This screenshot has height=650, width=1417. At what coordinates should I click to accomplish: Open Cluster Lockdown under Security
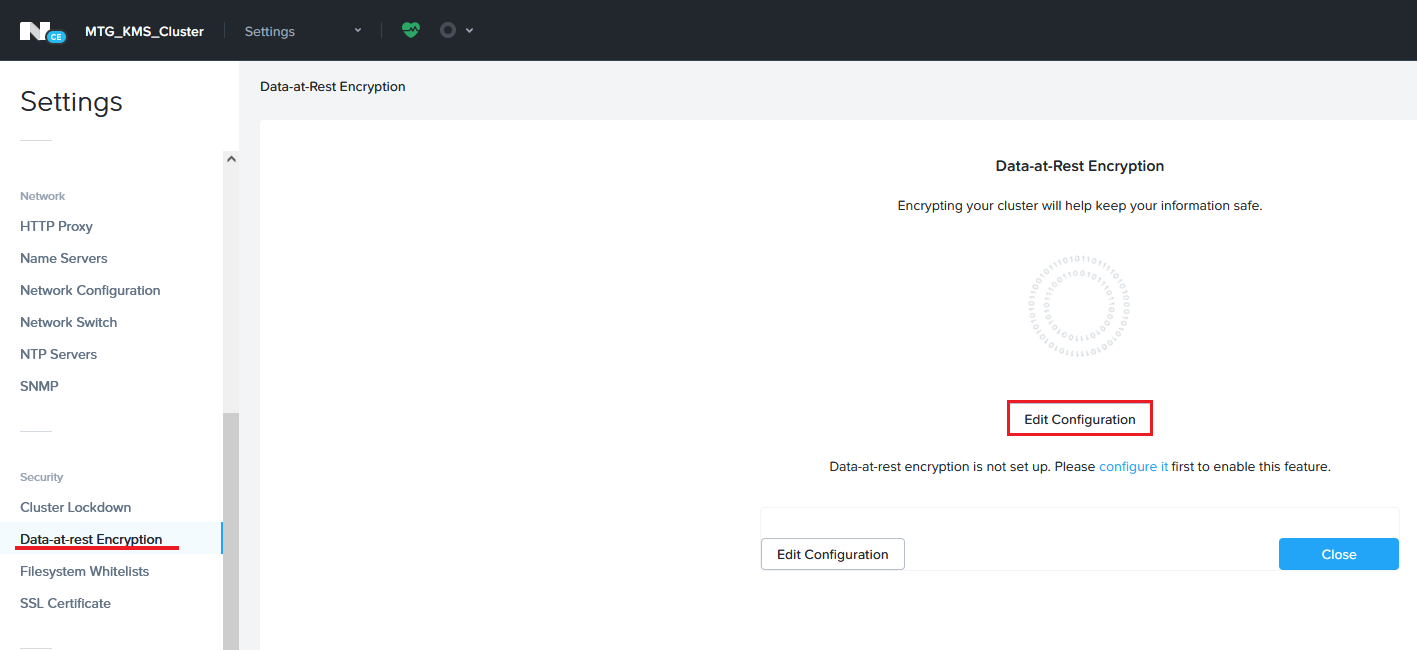(x=75, y=507)
